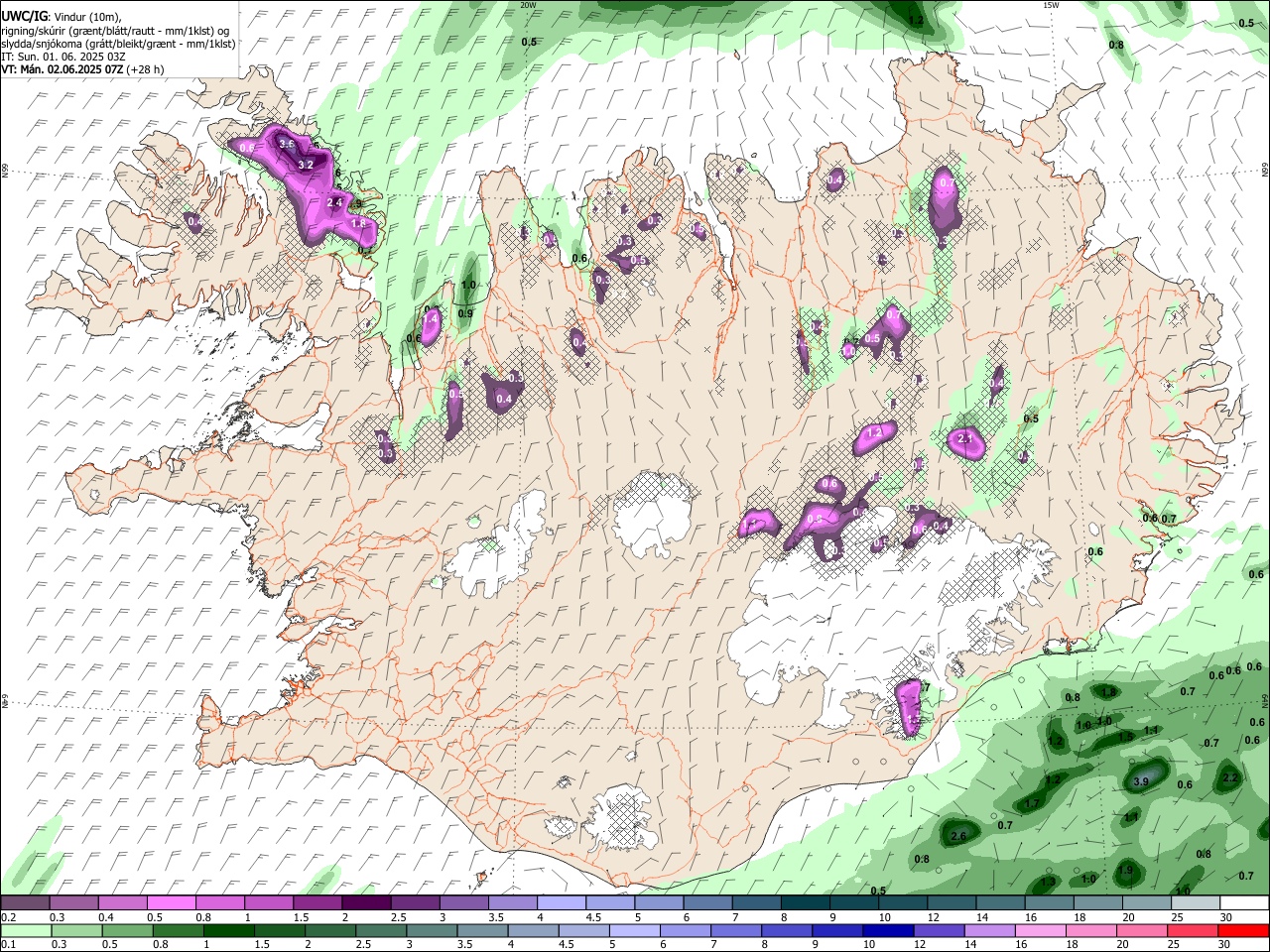Click the "rigning/skúrir" description line in the header
This screenshot has height=952, width=1270.
coord(117,30)
